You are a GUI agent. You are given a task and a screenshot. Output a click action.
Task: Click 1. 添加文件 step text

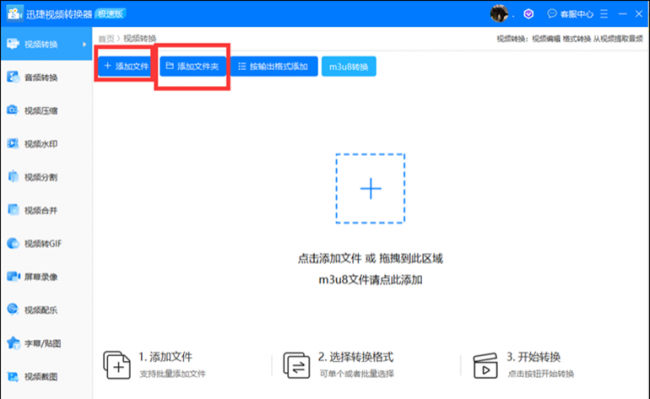pyautogui.click(x=165, y=357)
